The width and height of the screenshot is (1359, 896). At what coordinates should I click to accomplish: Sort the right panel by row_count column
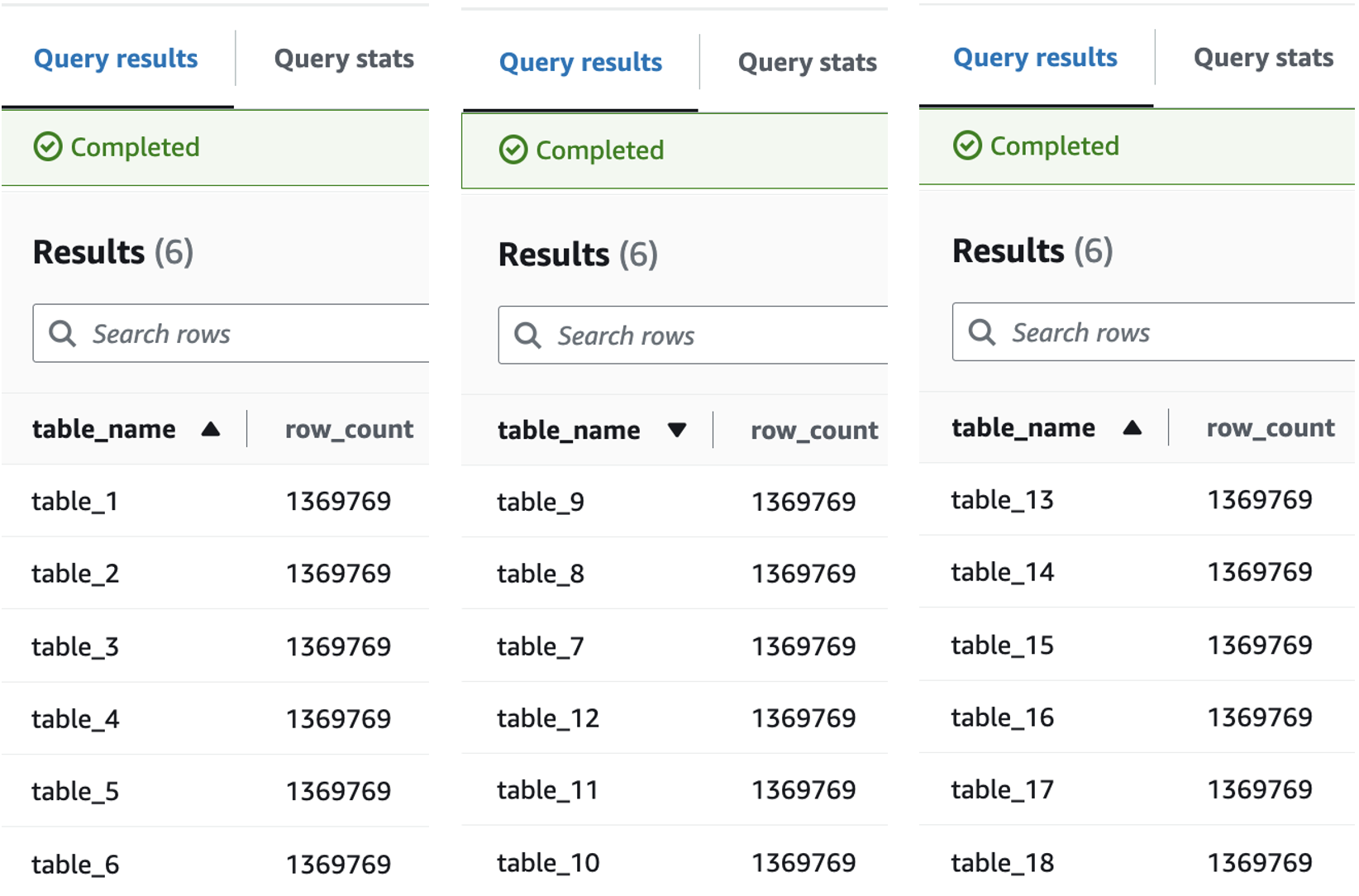[x=1271, y=427]
